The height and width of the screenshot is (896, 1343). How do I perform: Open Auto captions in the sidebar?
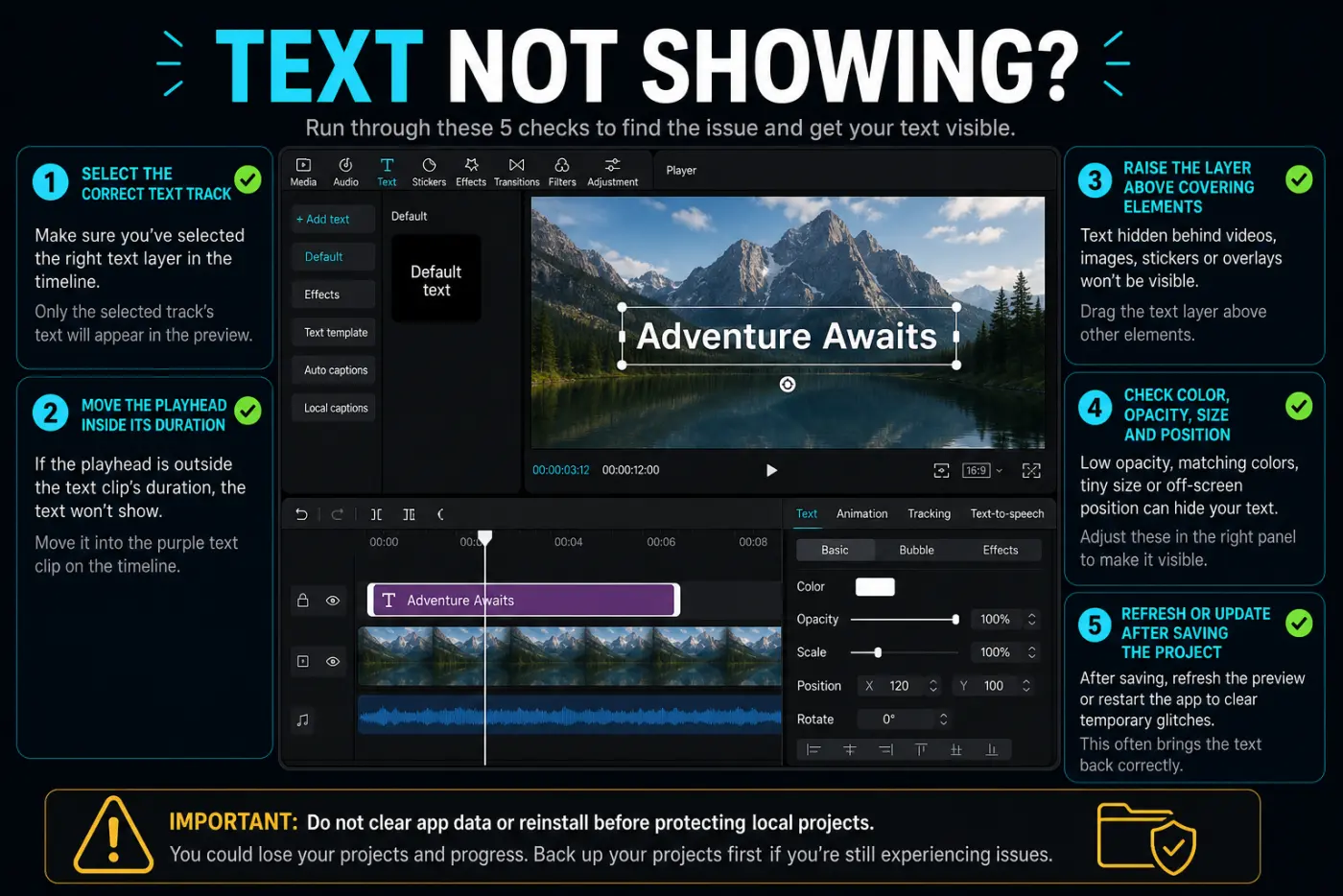(x=333, y=370)
